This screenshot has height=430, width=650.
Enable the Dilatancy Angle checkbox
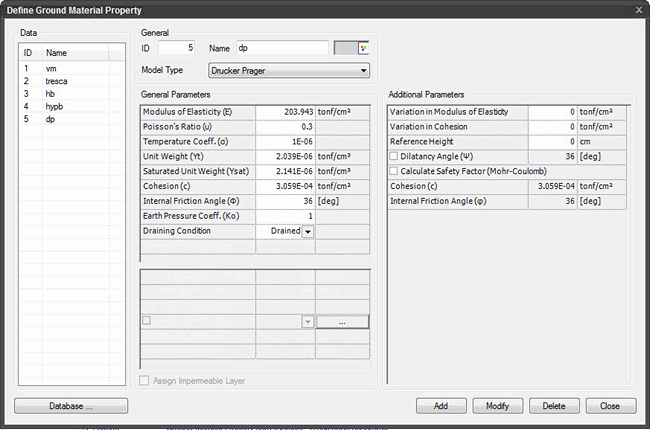point(393,157)
